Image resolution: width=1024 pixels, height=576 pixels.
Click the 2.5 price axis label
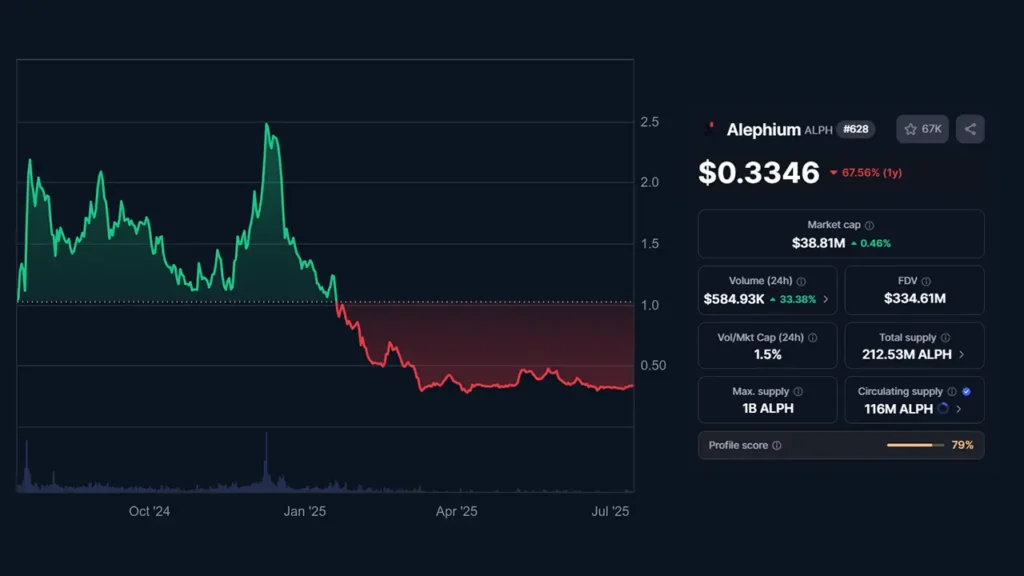click(650, 122)
